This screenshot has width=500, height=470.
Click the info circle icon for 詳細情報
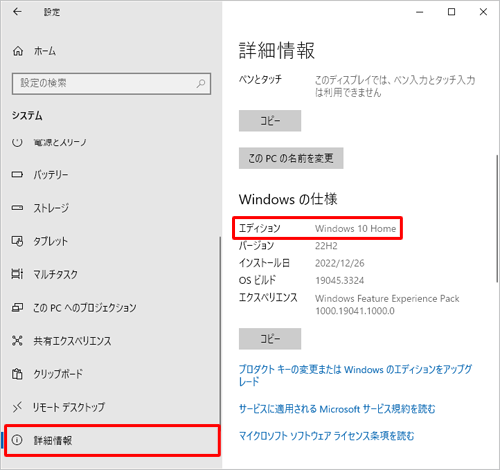(17, 440)
